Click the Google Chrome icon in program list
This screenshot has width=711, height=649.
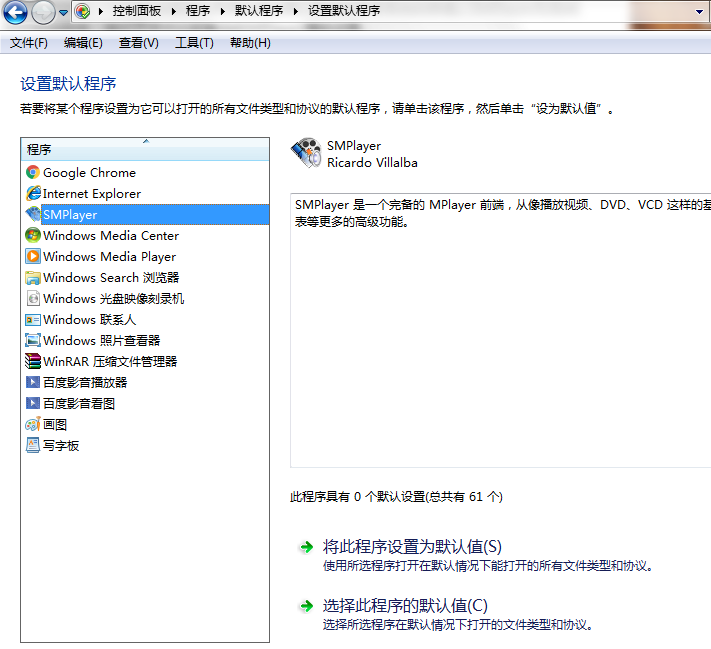(33, 172)
